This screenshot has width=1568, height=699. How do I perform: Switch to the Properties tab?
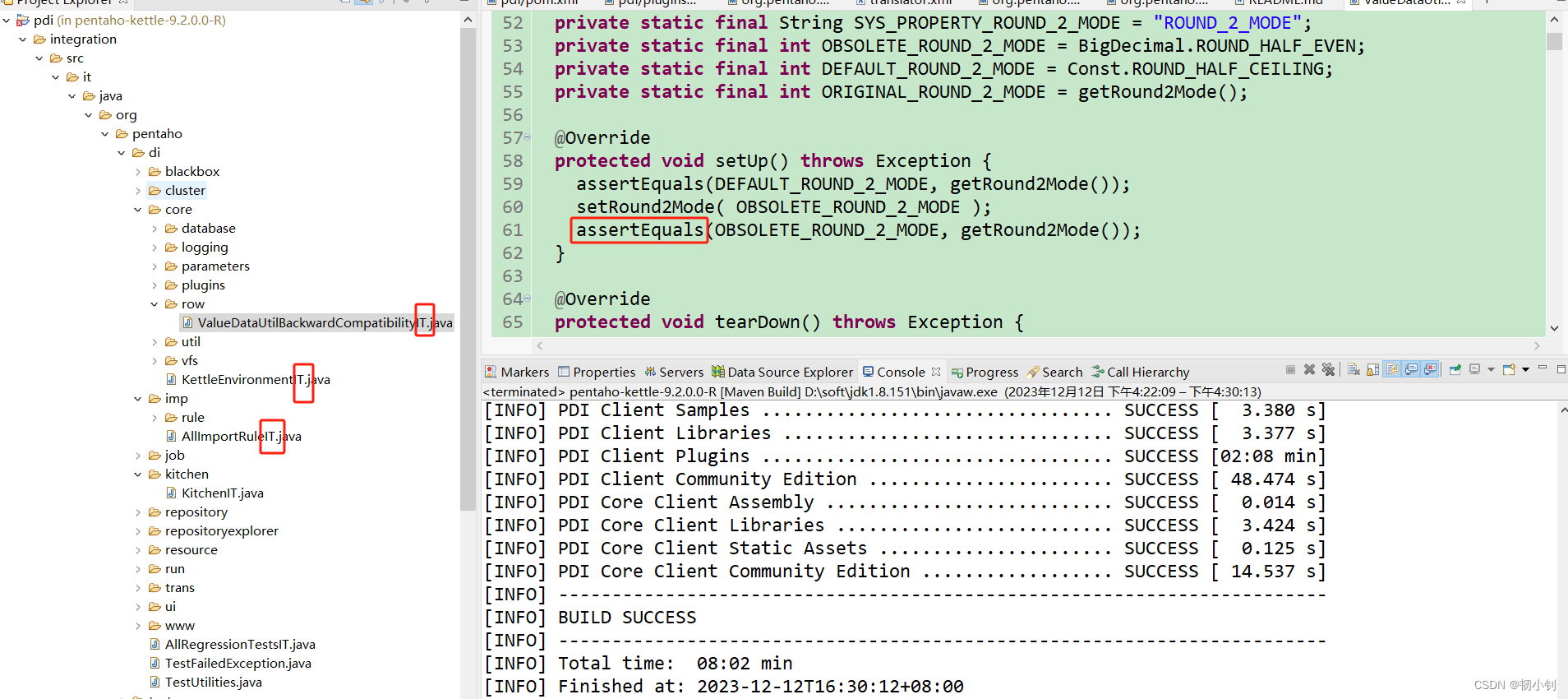tap(597, 372)
